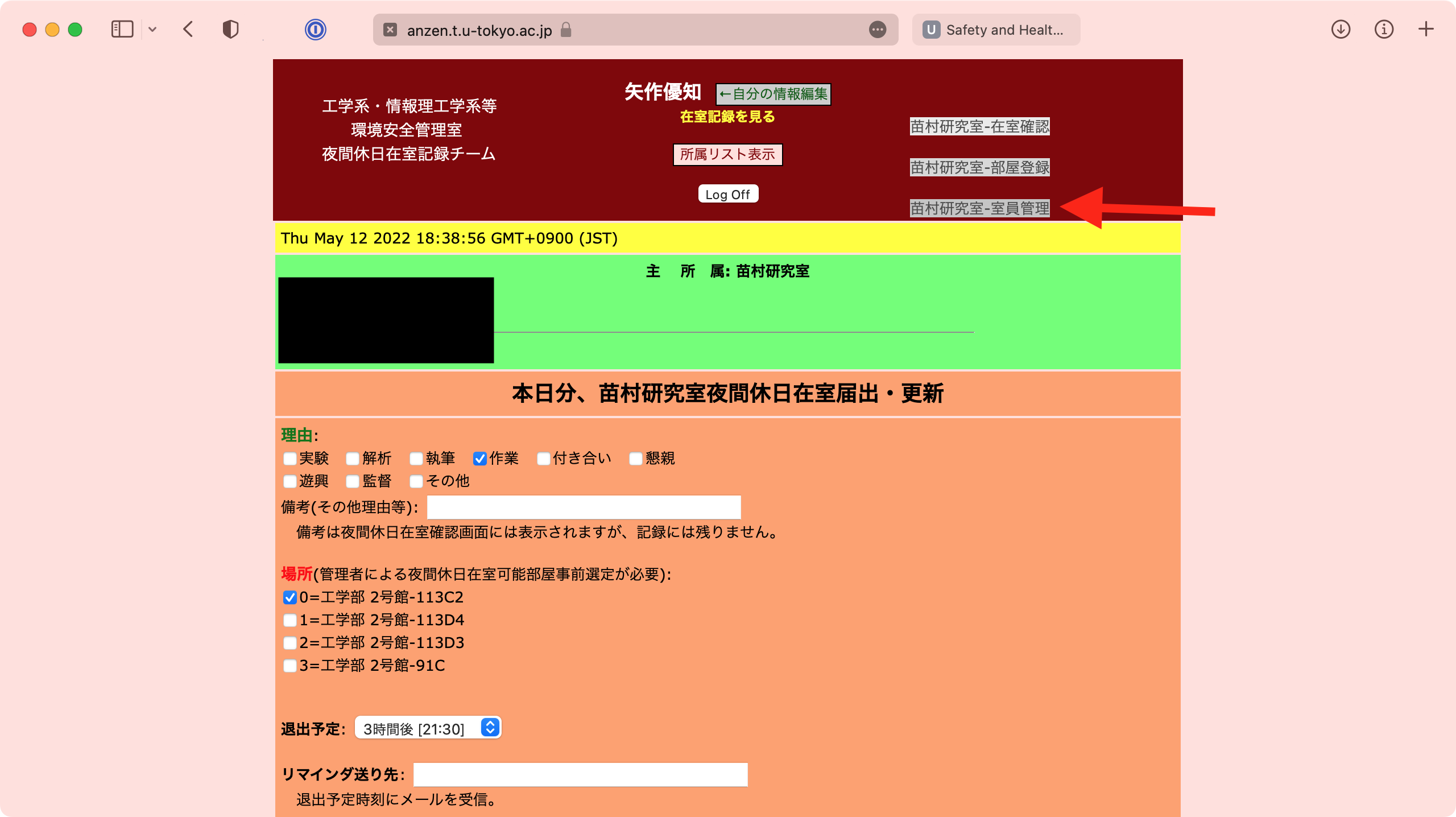Enable the 工学部 2号館-113D4 room checkbox
This screenshot has width=1456, height=817.
point(290,620)
